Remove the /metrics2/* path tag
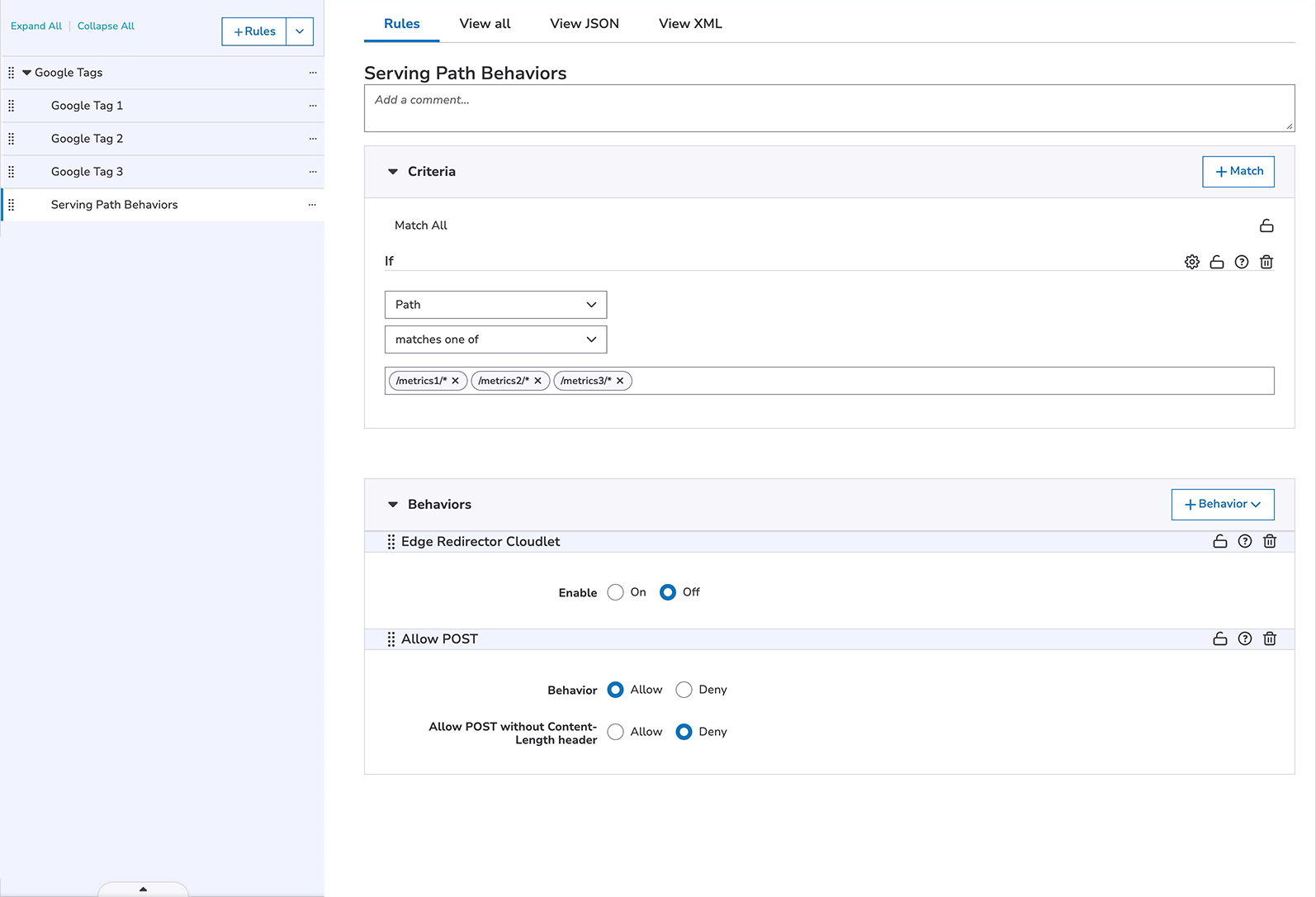This screenshot has width=1316, height=897. pos(537,381)
